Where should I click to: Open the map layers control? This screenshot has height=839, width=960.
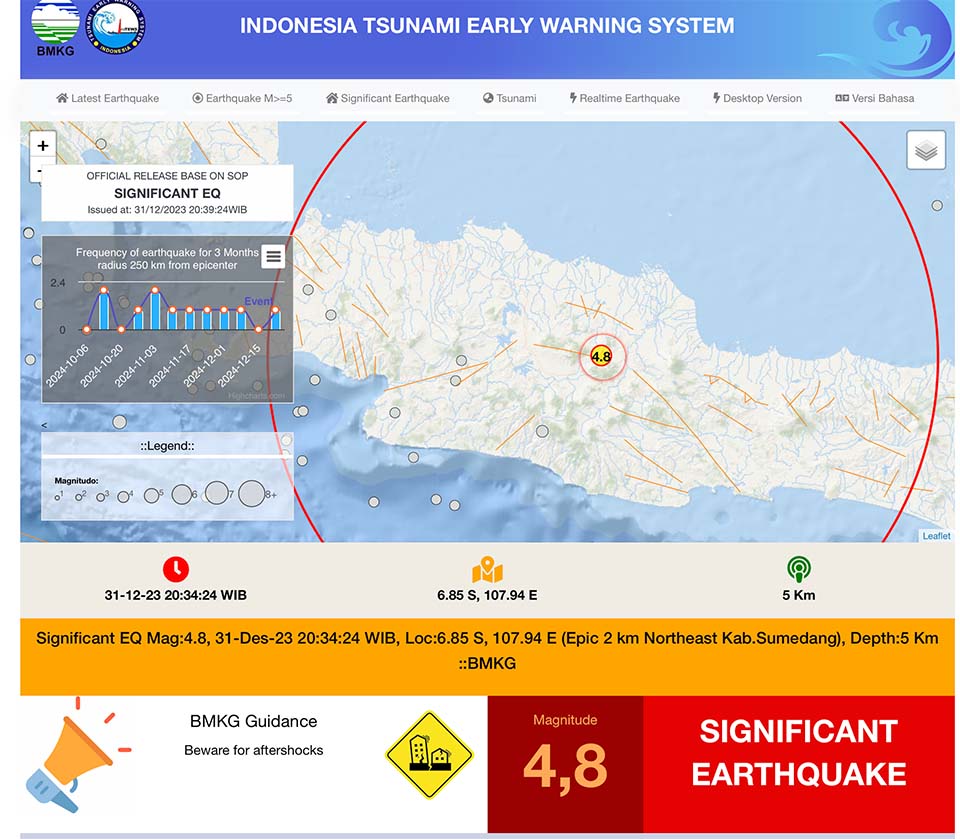tap(926, 151)
